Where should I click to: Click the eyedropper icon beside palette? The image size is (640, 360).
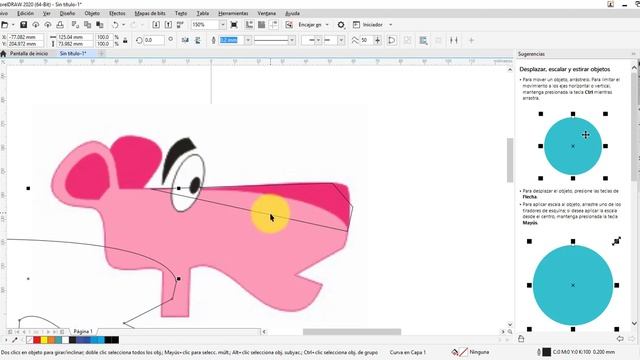(x=15, y=340)
